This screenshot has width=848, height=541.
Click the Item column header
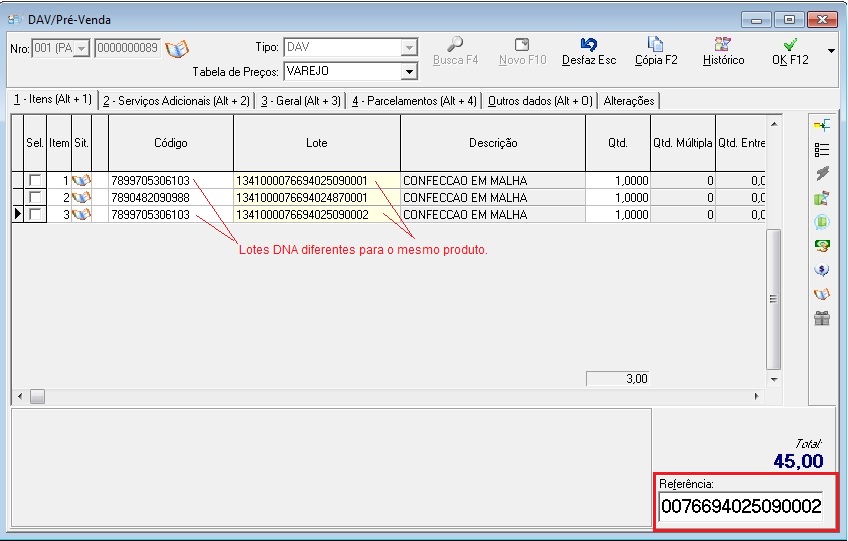59,143
